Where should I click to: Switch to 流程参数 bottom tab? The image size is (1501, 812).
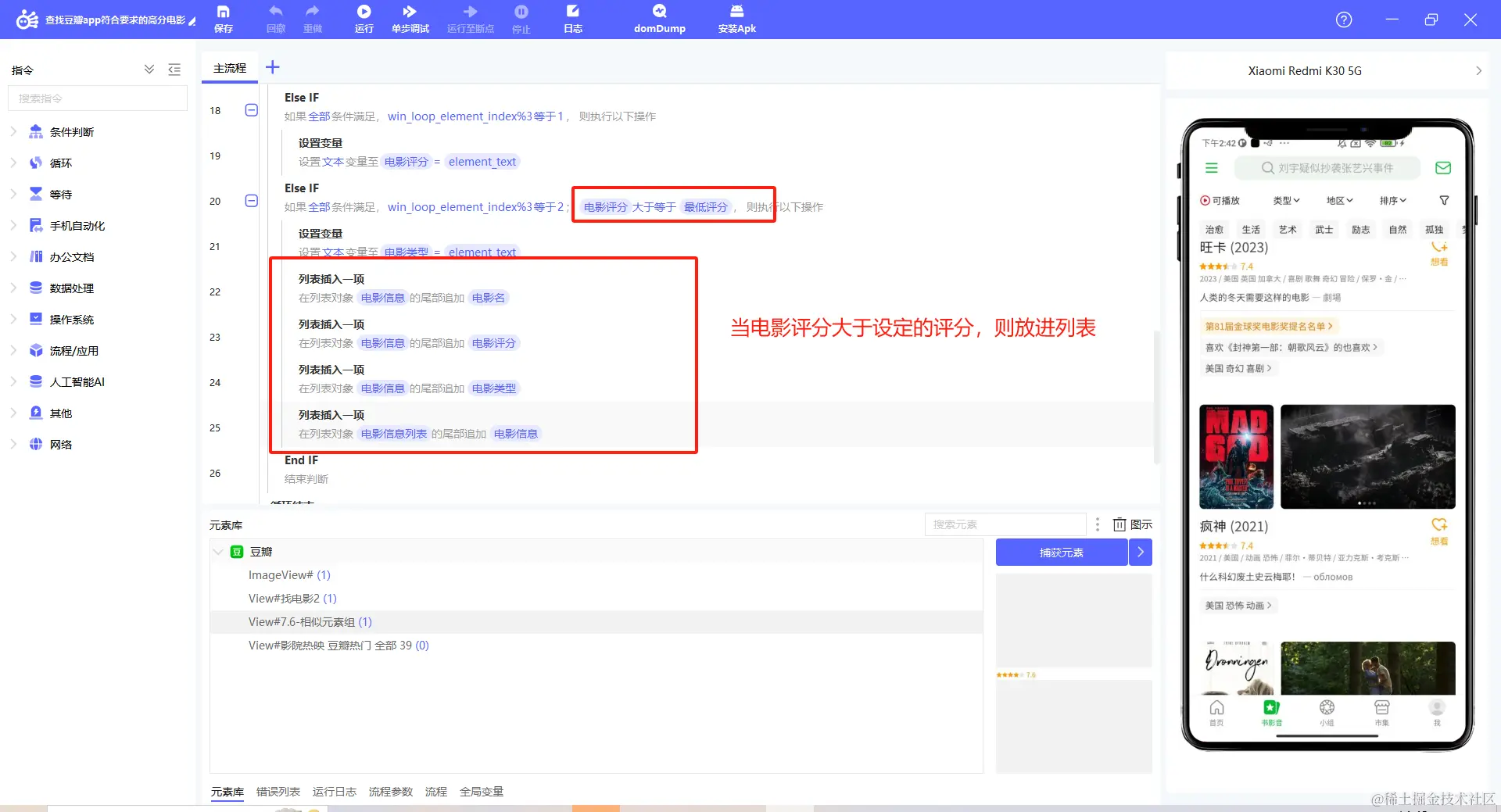click(391, 792)
